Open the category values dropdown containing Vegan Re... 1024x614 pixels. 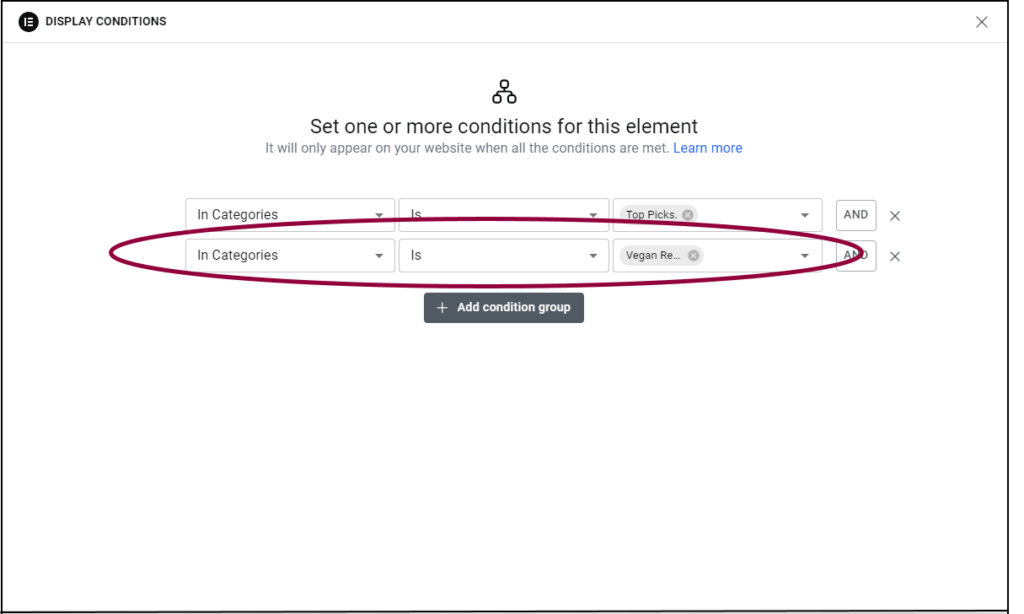[x=804, y=256]
